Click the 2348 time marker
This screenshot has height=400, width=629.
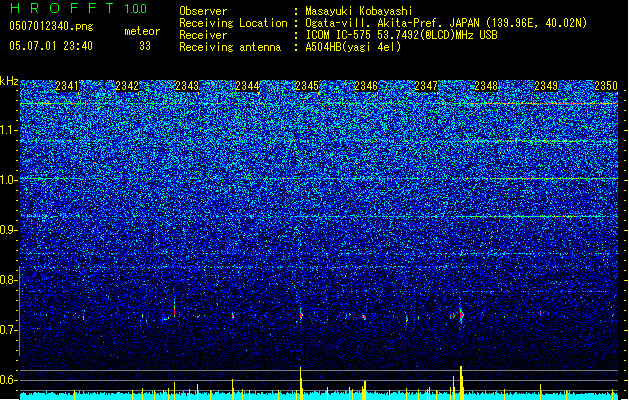click(486, 86)
